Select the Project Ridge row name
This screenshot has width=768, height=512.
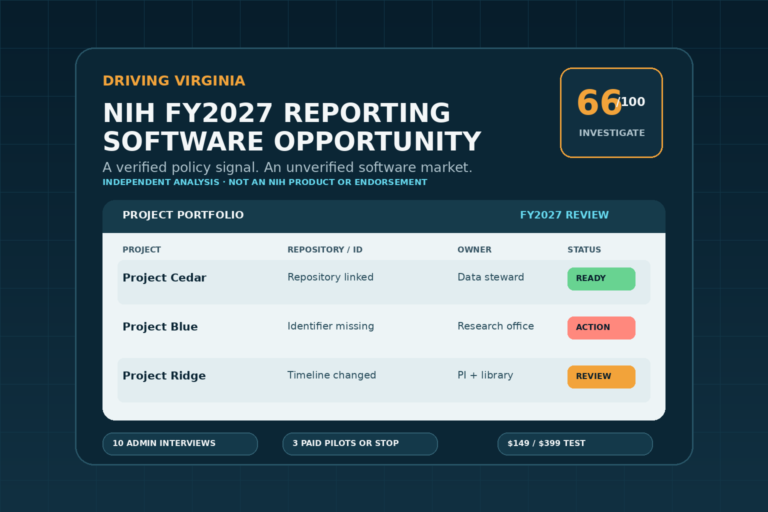tap(164, 375)
